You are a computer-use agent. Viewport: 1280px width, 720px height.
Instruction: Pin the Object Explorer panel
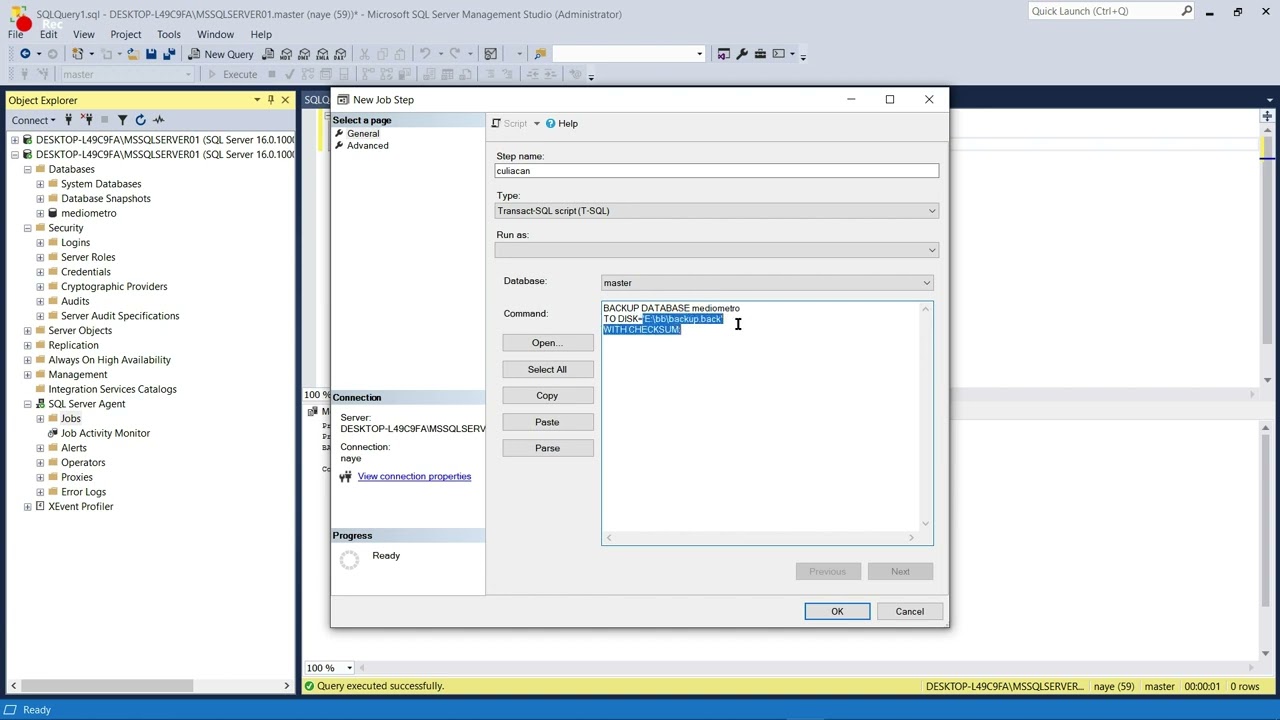(x=270, y=100)
